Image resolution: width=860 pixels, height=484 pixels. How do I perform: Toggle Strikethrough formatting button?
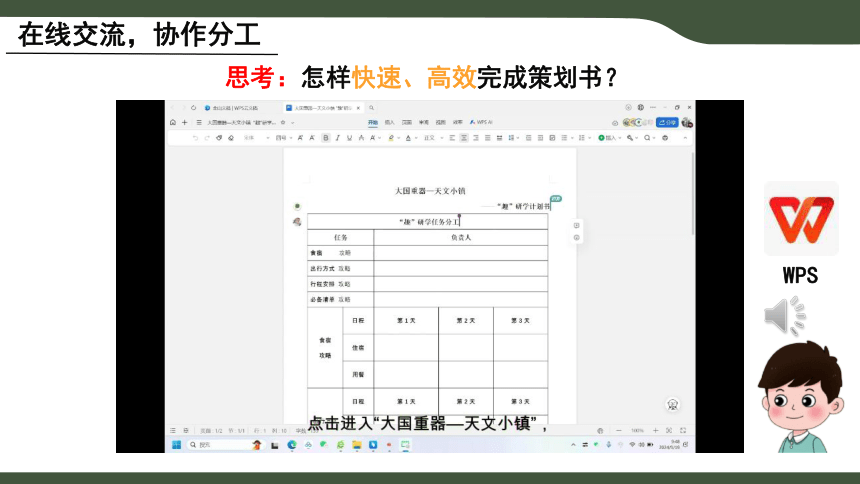click(361, 138)
